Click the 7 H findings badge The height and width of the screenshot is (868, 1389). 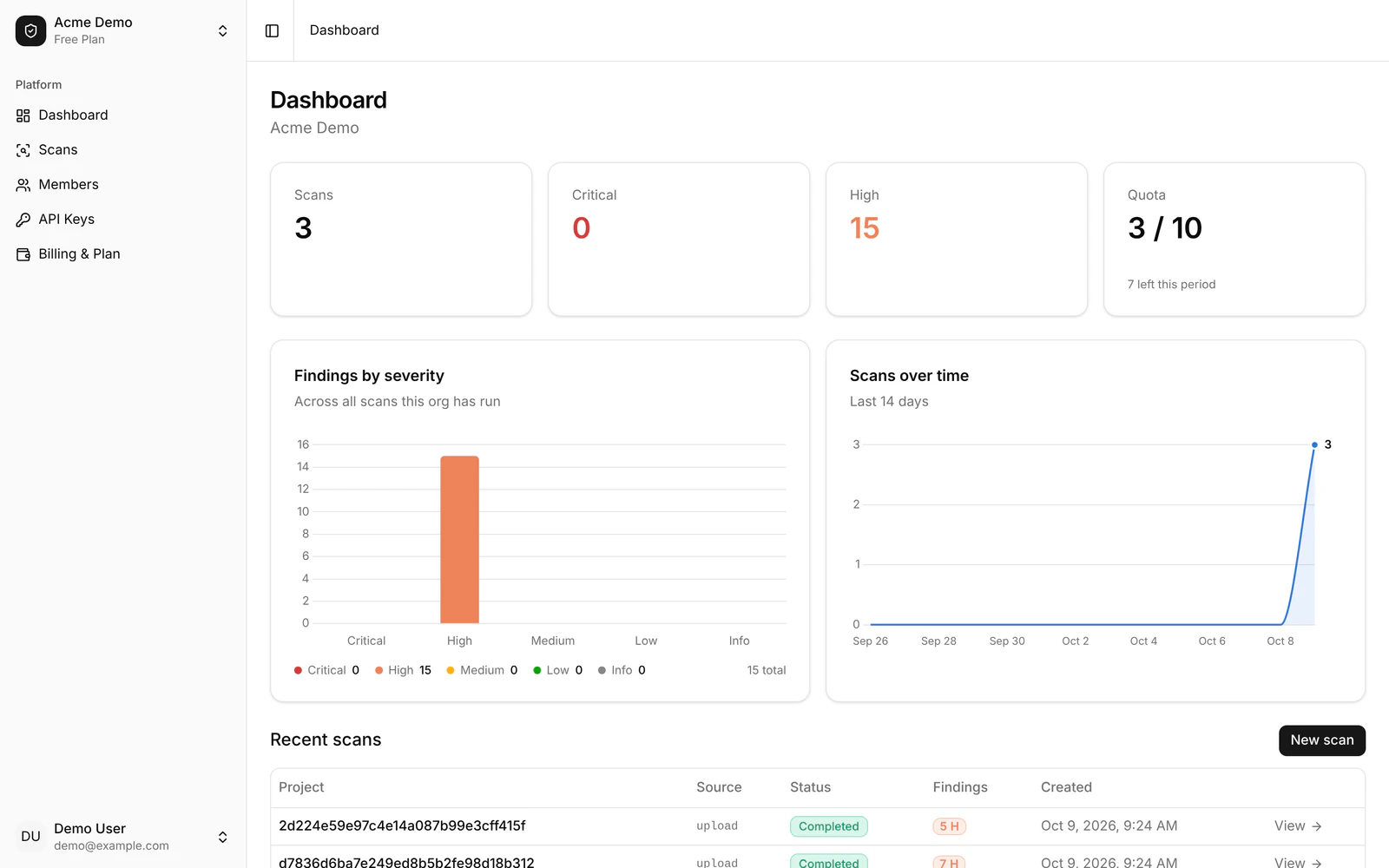pyautogui.click(x=949, y=862)
